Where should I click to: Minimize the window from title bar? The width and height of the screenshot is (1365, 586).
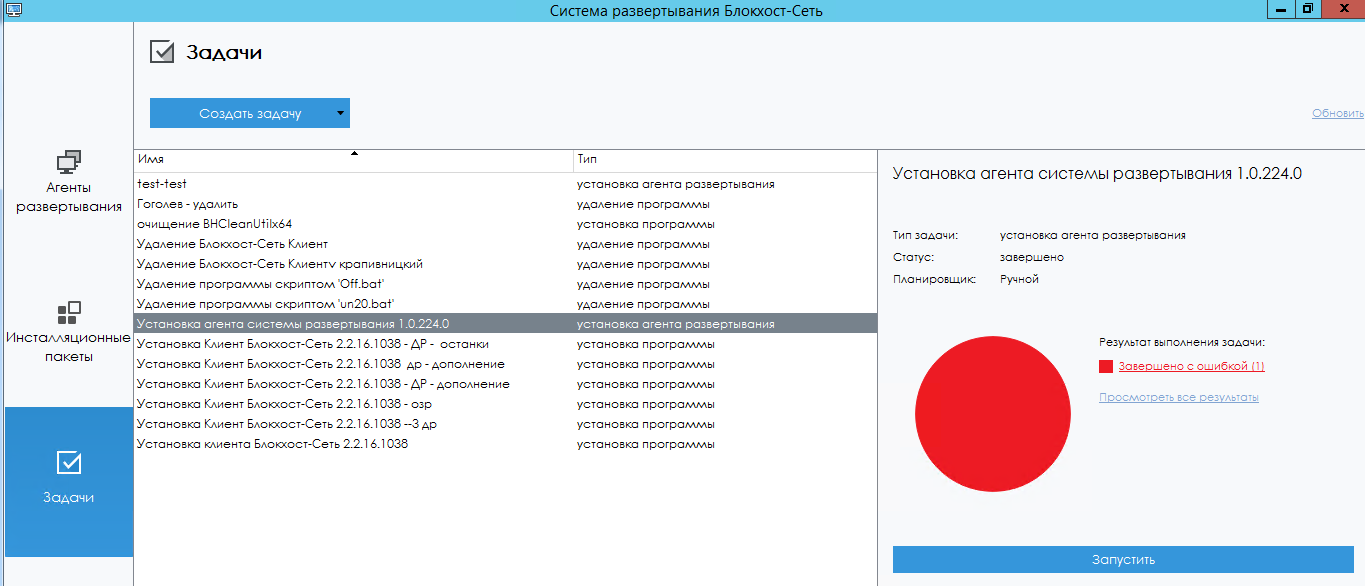1280,9
